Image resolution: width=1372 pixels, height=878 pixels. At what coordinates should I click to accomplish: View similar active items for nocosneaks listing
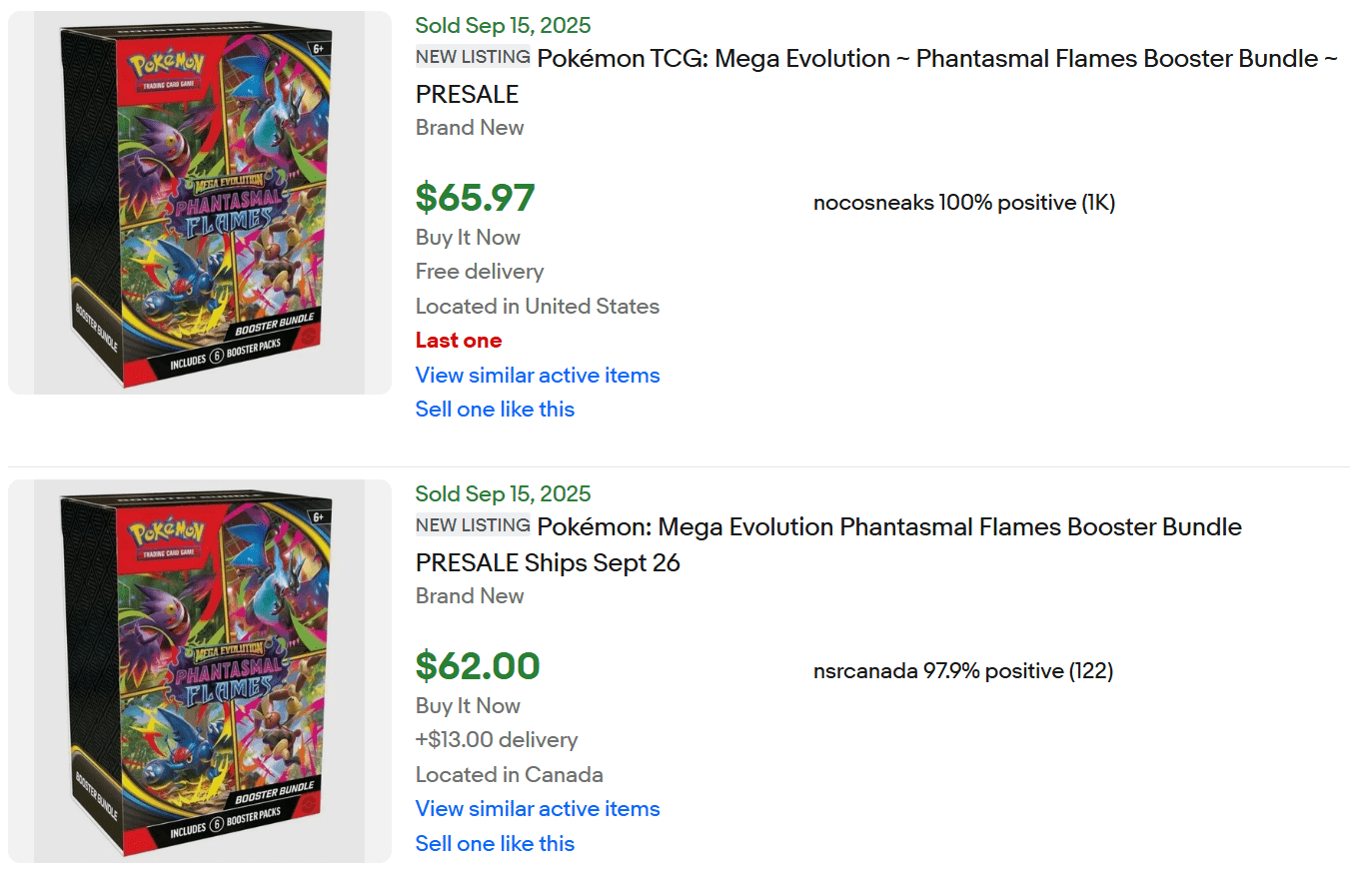(538, 376)
